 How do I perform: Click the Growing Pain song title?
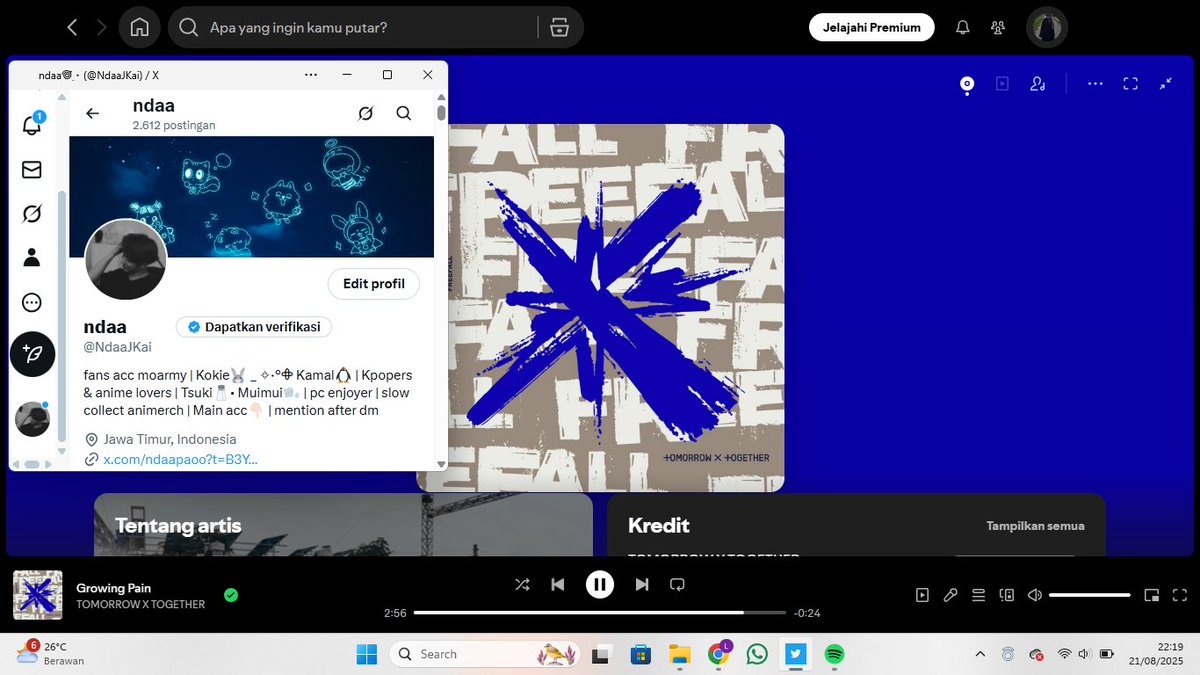click(114, 588)
